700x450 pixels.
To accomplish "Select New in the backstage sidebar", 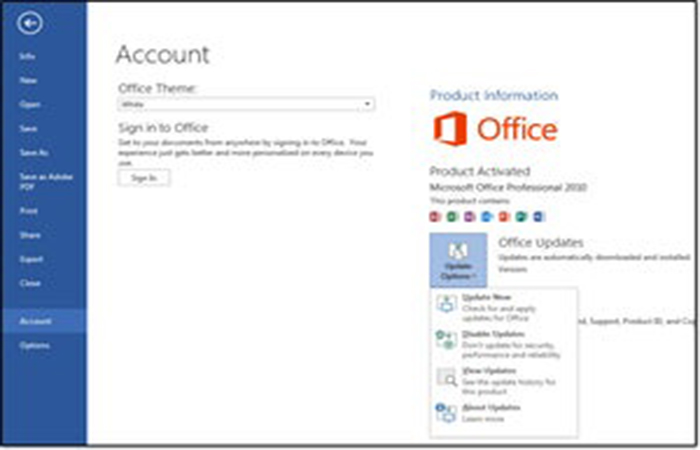I will coord(28,80).
